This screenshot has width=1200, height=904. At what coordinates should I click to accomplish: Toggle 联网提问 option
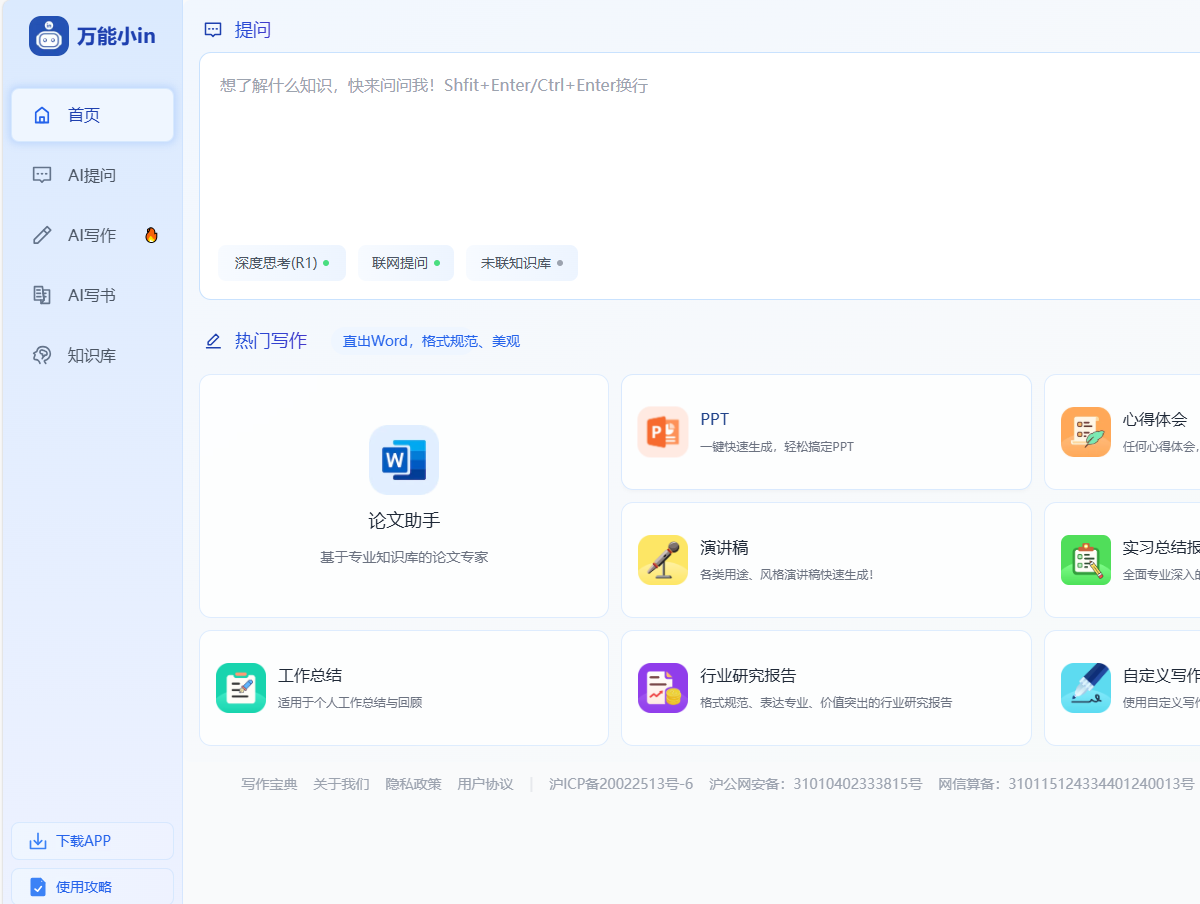click(x=406, y=263)
